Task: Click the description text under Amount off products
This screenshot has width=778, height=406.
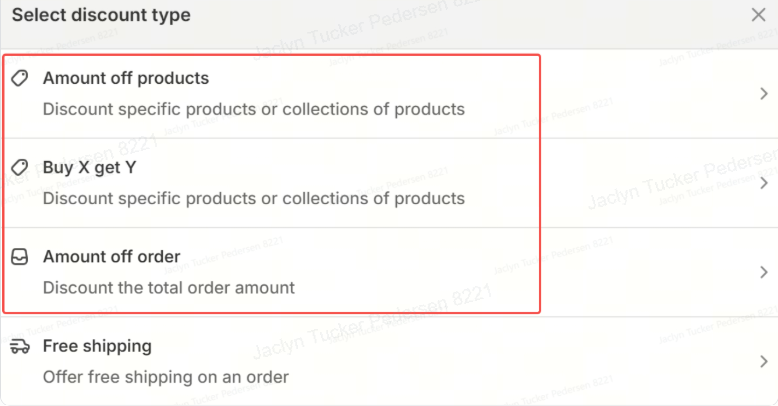Action: pyautogui.click(x=253, y=109)
